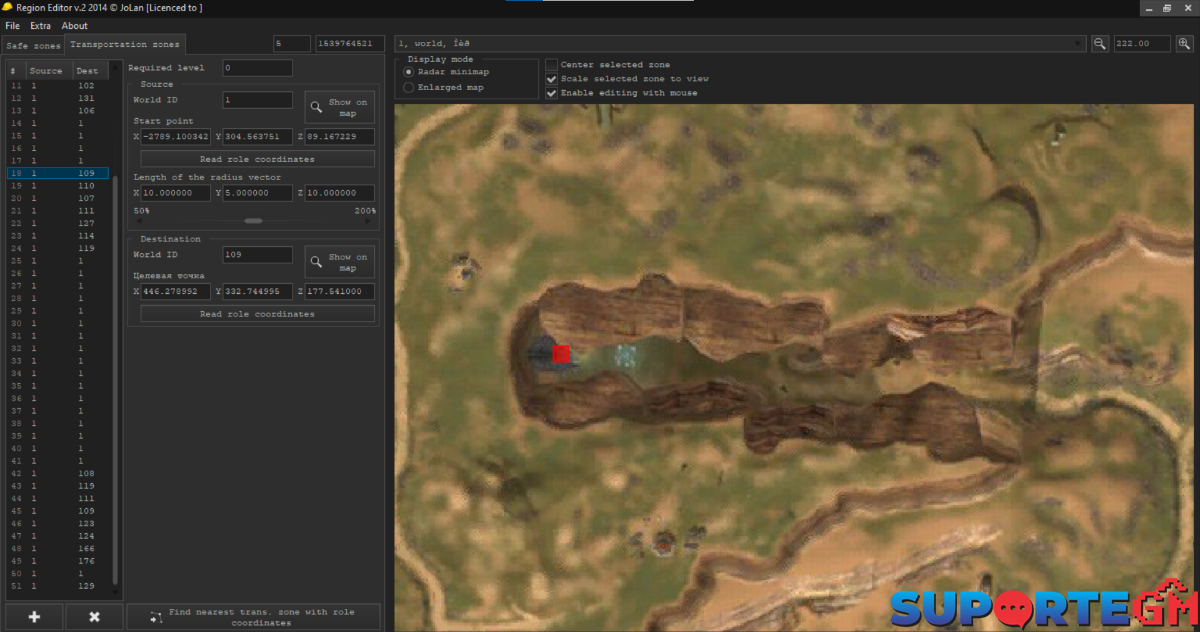The width and height of the screenshot is (1200, 632).
Task: Select zone row 13 with destination 106
Action: [57, 111]
